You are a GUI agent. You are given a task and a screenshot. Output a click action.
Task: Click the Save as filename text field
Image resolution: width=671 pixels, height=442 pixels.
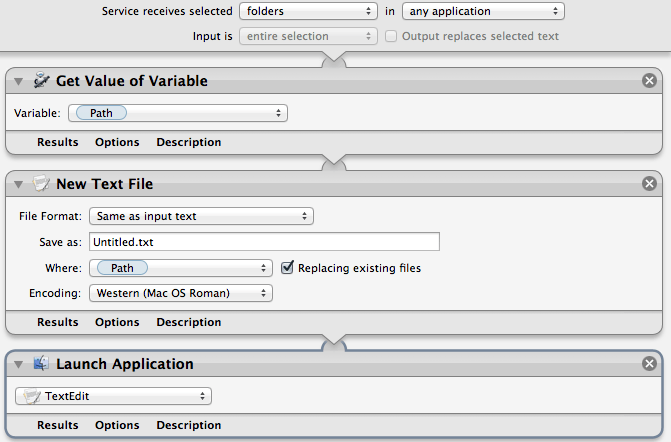[x=264, y=242]
